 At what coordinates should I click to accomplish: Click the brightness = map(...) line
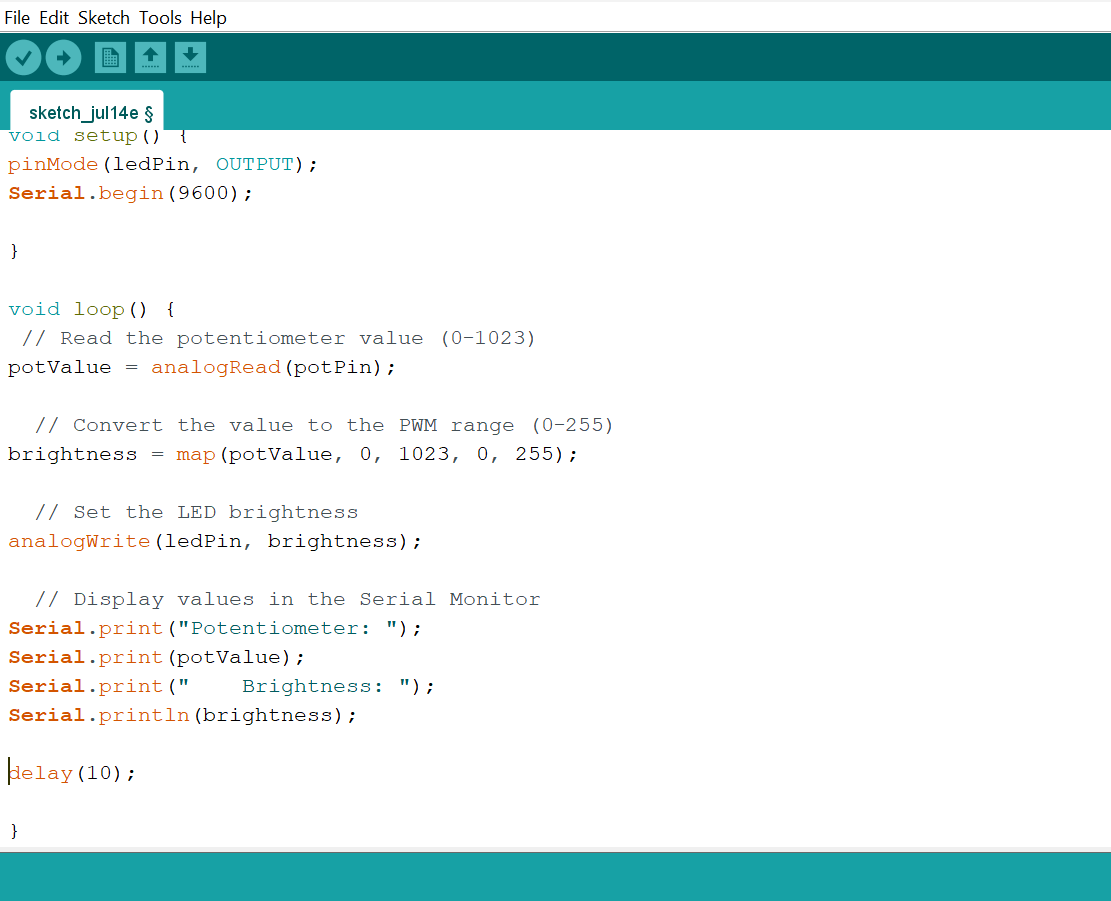point(293,455)
